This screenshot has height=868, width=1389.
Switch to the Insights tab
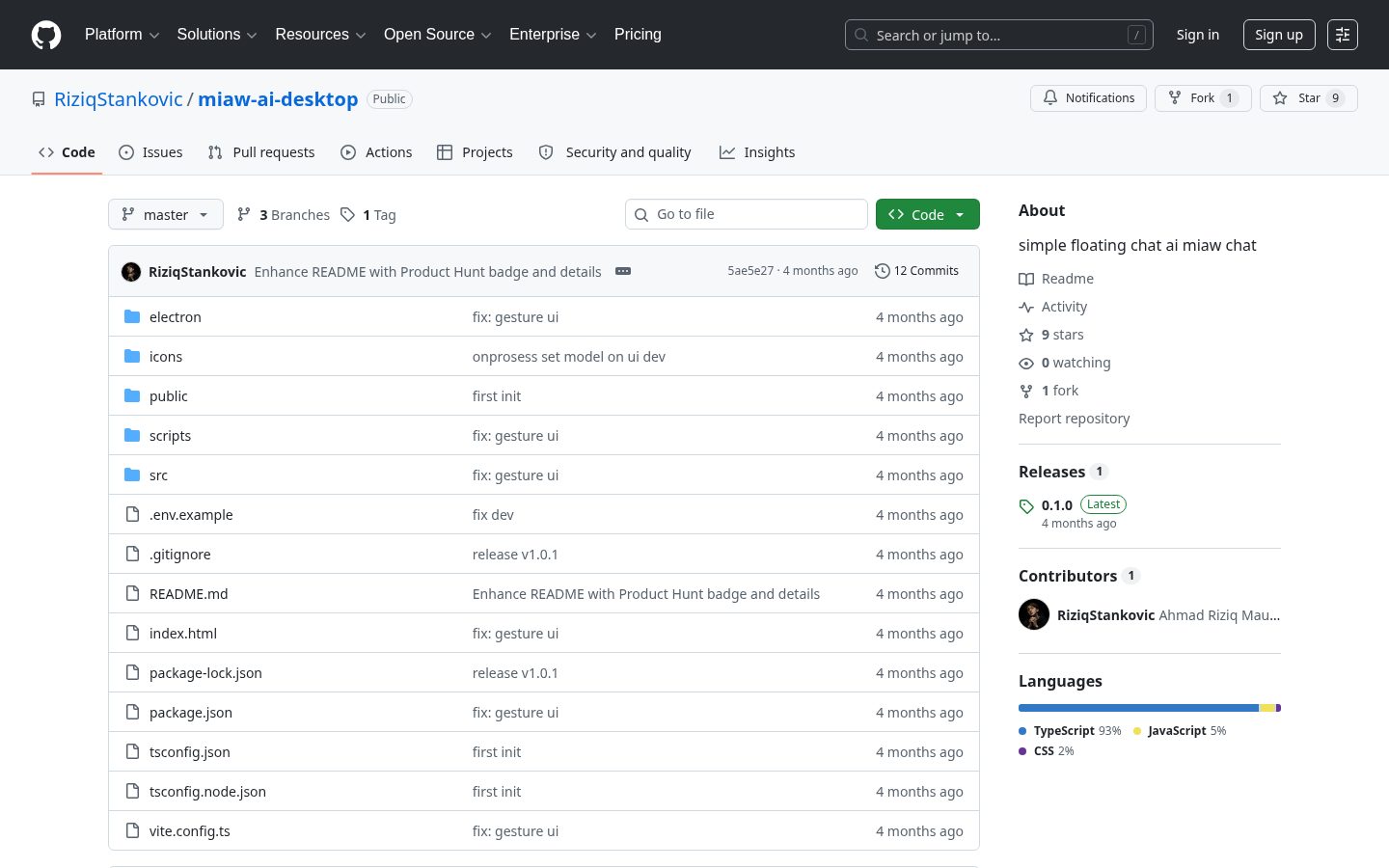pos(757,152)
